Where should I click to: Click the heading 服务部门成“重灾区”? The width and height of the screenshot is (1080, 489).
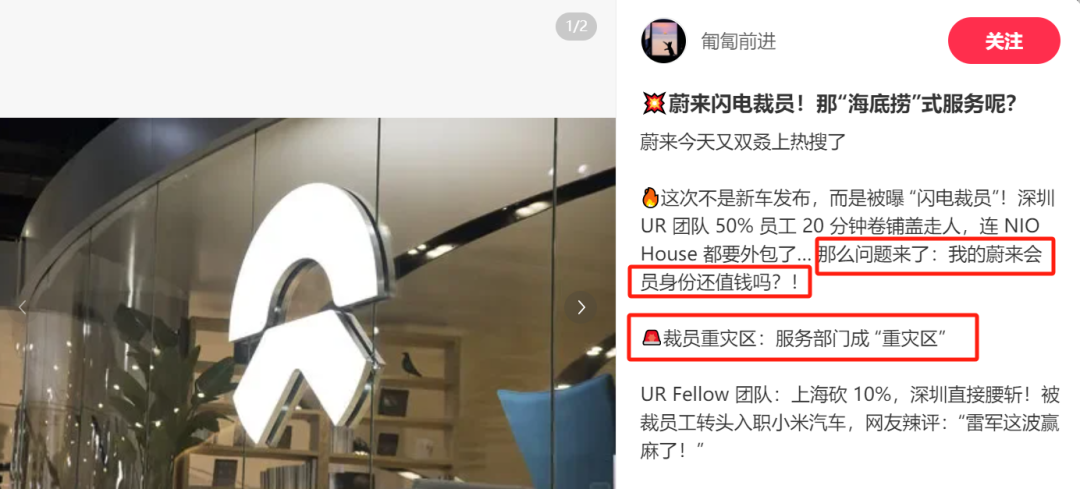tap(859, 338)
